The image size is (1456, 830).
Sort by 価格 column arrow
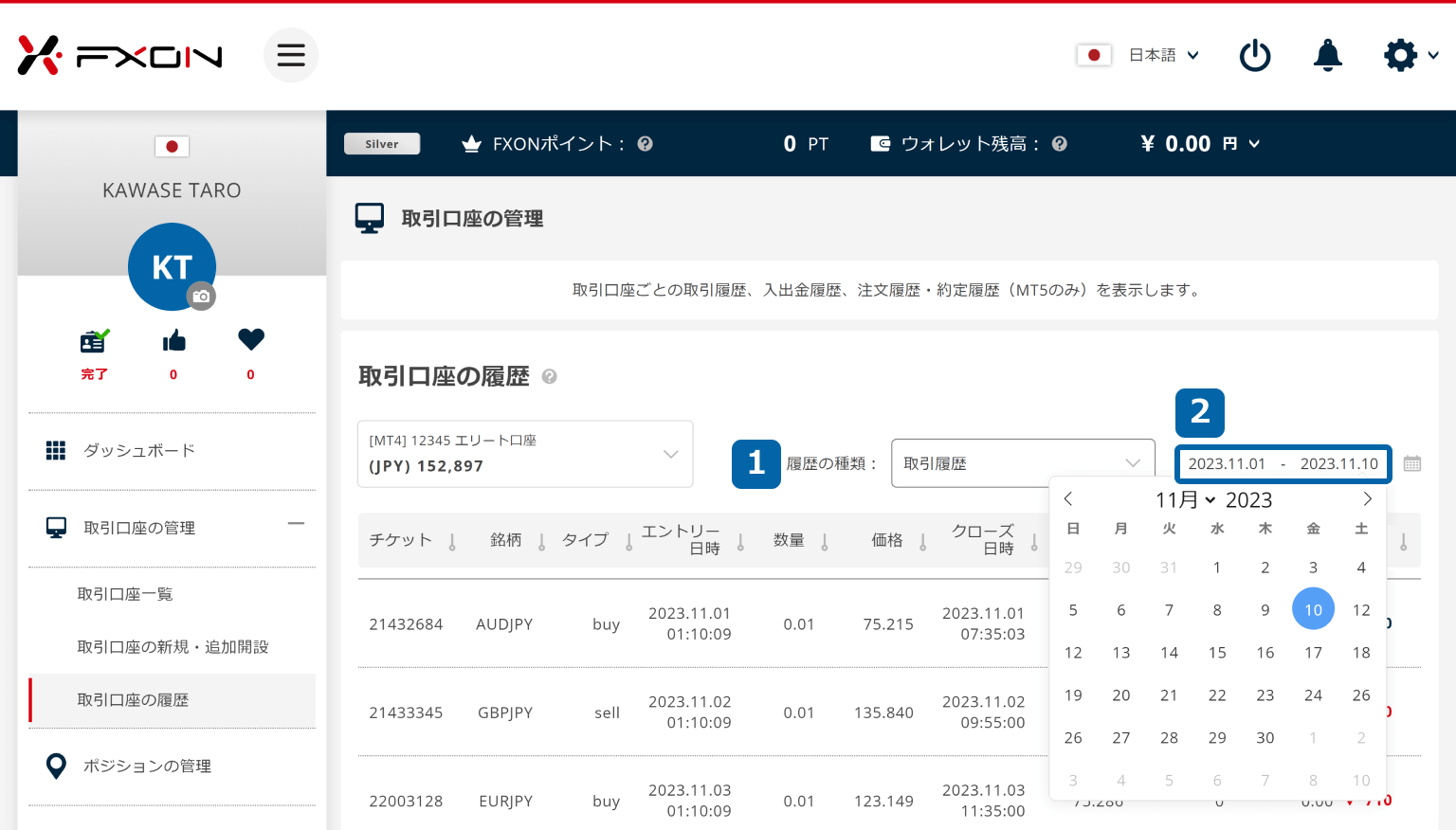tap(922, 541)
